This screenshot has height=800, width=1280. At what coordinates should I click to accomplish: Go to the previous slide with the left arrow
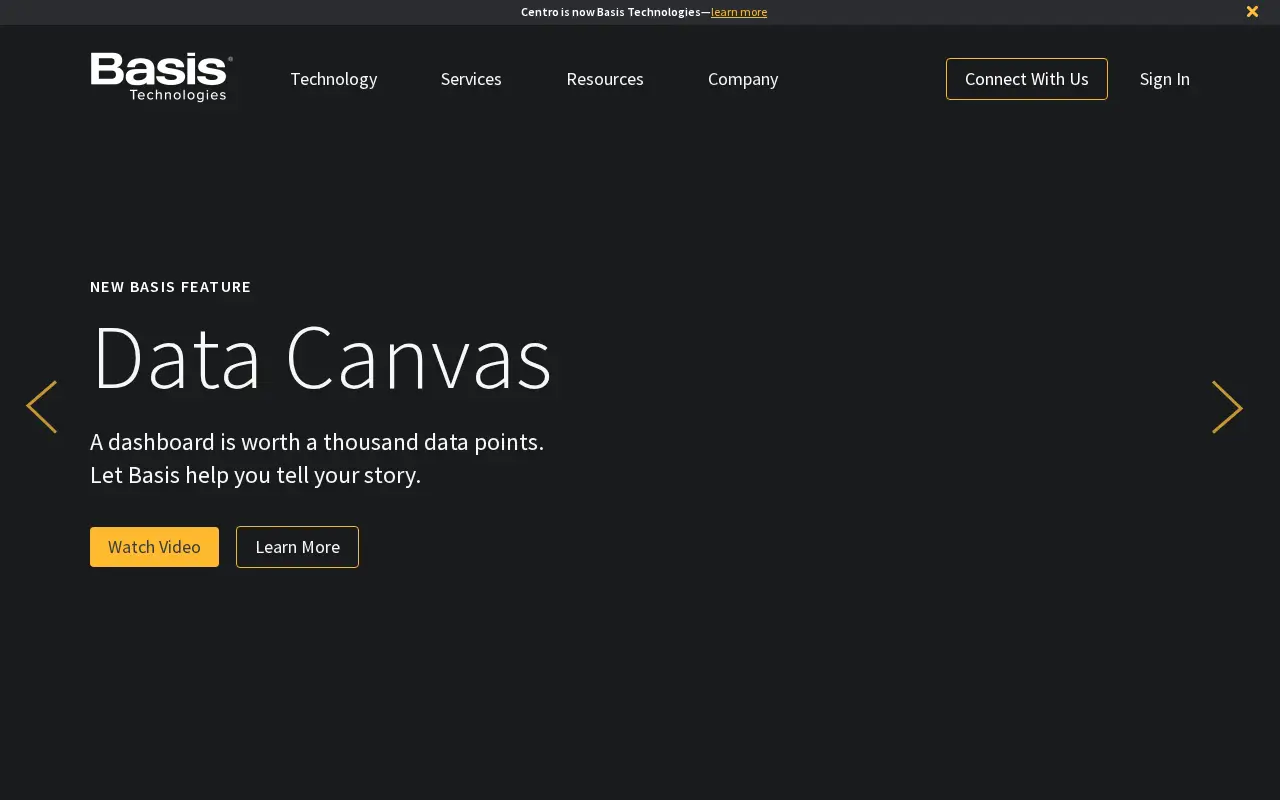click(41, 407)
